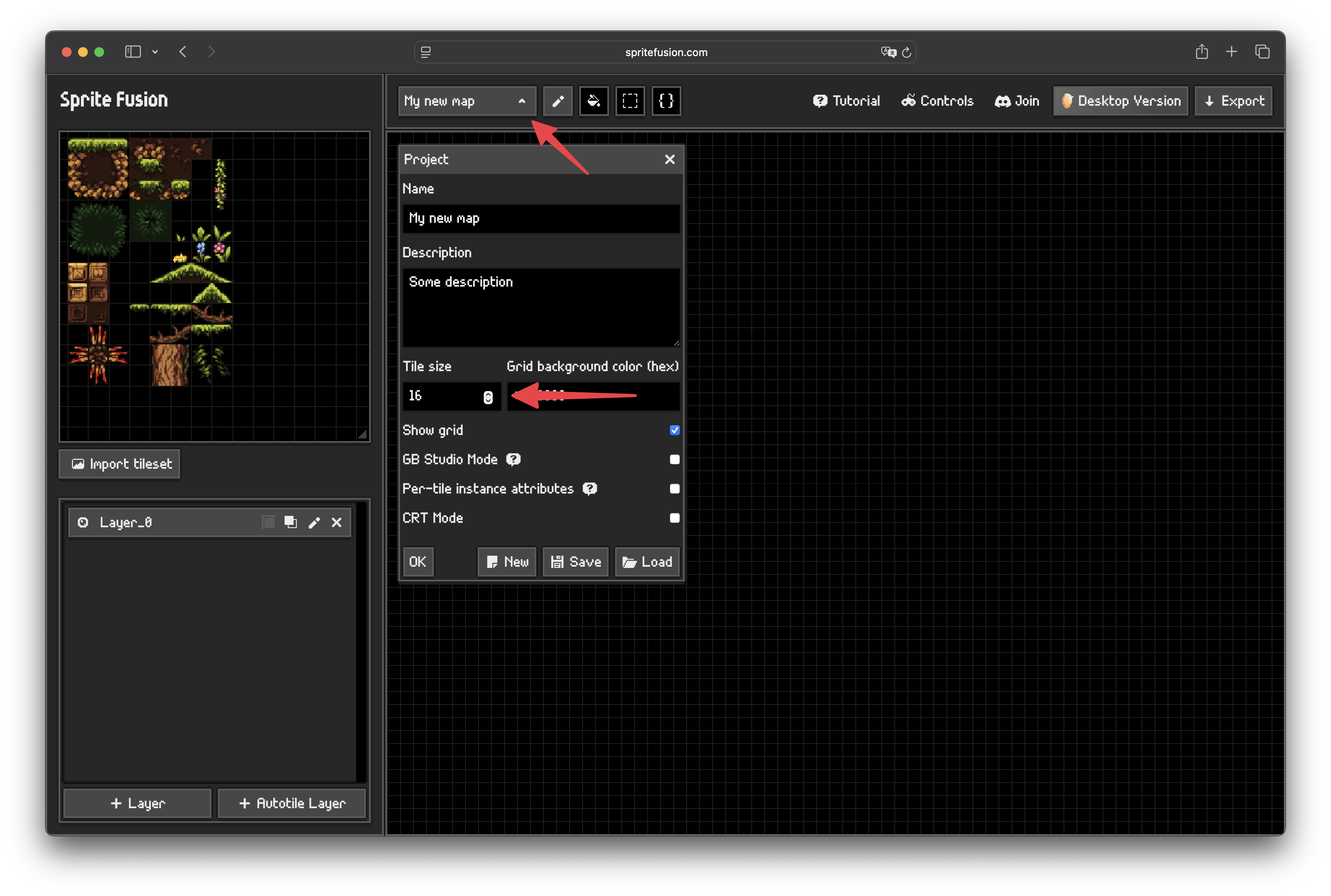The image size is (1331, 896).
Task: Click the spritefusion.com address bar
Action: 665,52
